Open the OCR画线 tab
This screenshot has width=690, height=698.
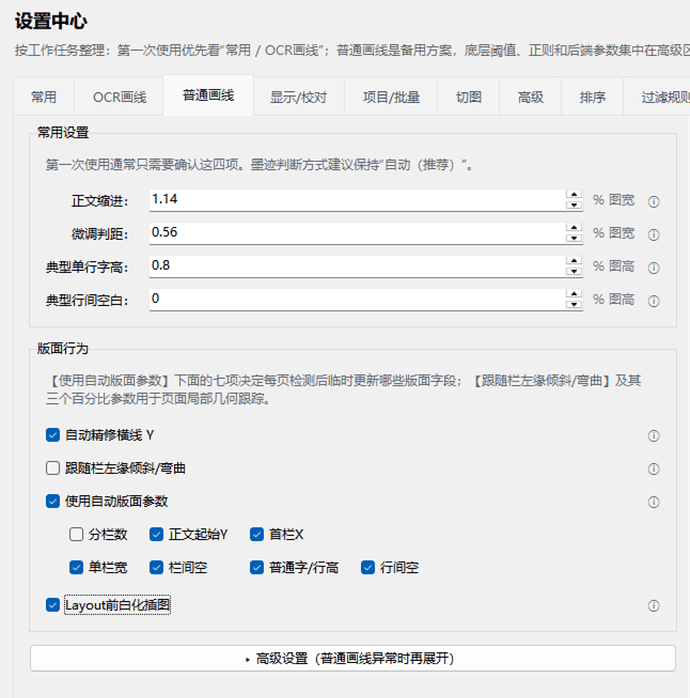pyautogui.click(x=119, y=97)
